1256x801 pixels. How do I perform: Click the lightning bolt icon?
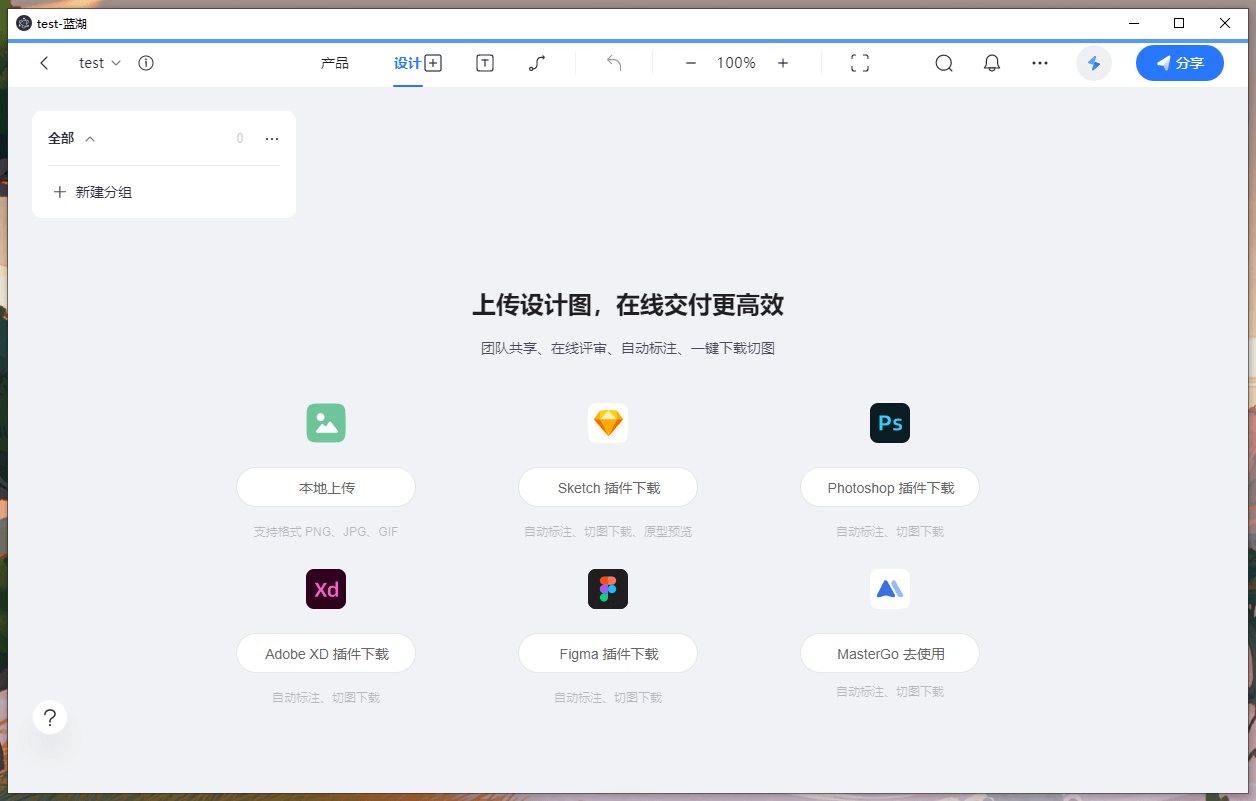[1094, 63]
